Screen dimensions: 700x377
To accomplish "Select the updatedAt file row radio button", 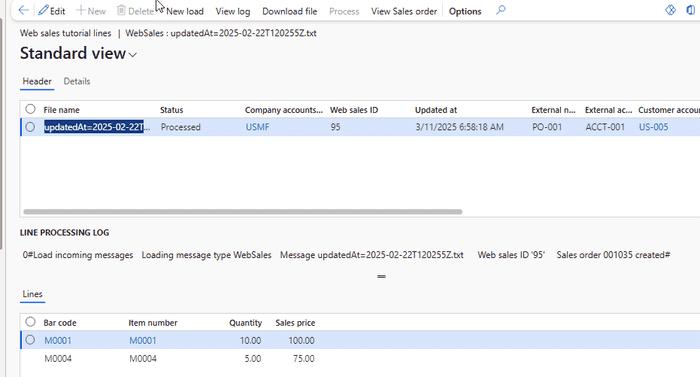I will (x=30, y=127).
